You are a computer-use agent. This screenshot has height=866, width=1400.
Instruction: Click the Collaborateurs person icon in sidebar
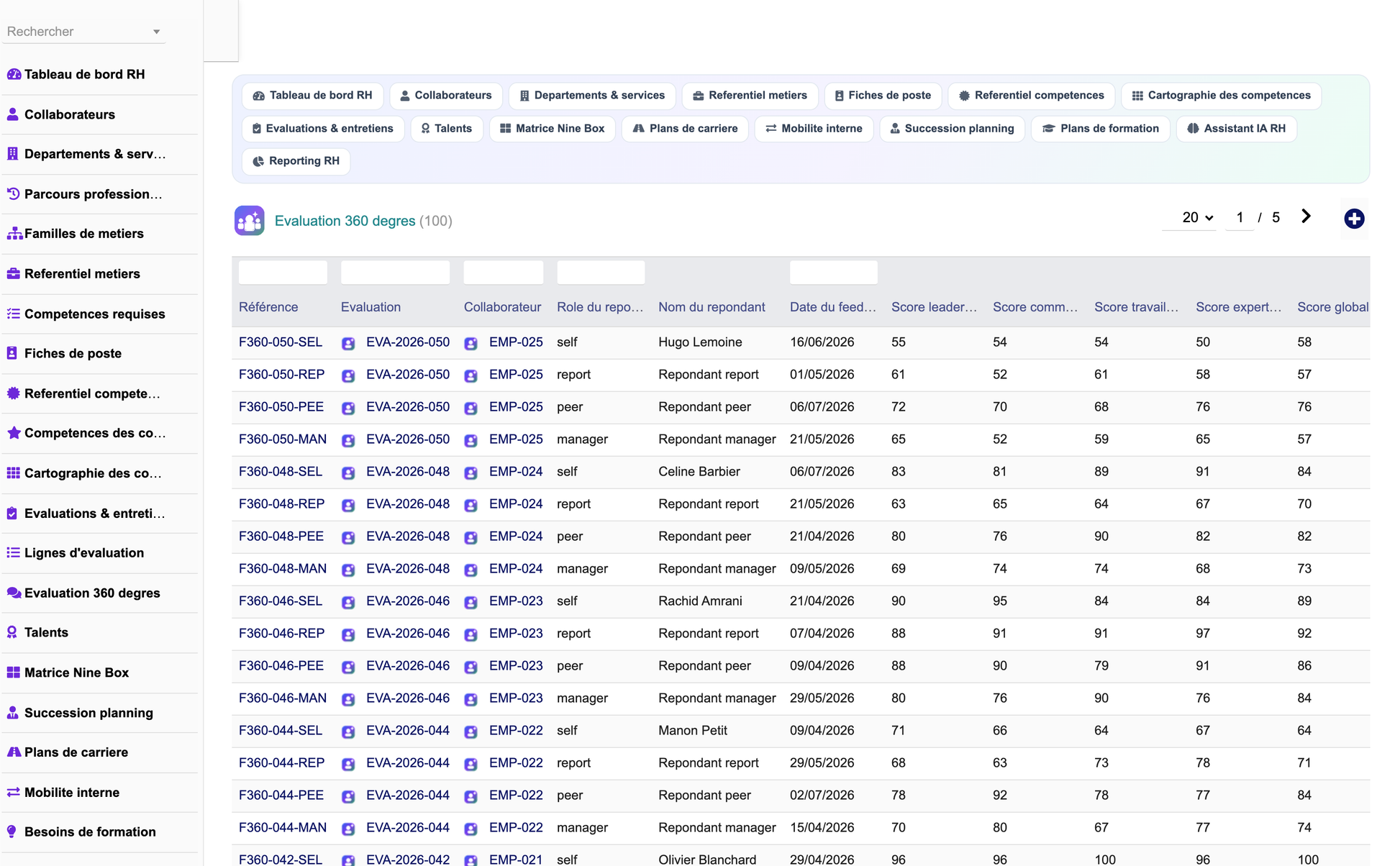[x=13, y=114]
